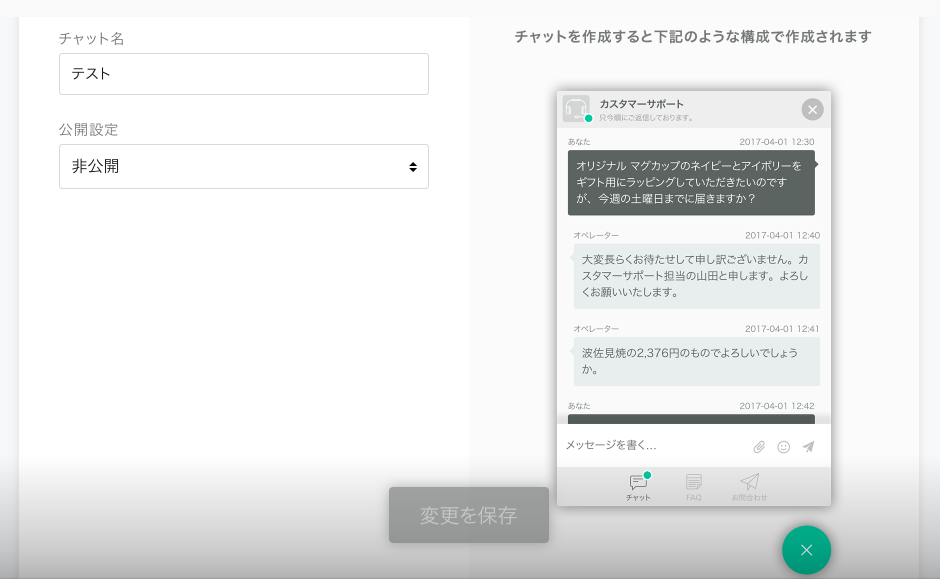Click the 2017-04-01 12:30 timestamp
The height and width of the screenshot is (579, 940).
[x=776, y=142]
